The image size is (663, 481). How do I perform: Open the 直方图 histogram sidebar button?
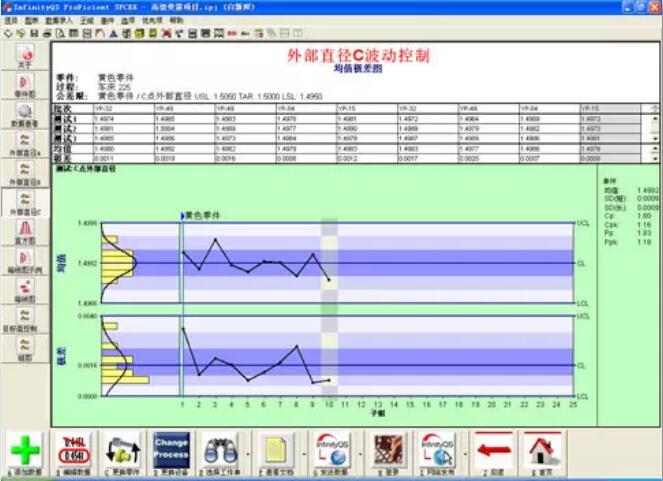click(x=25, y=232)
